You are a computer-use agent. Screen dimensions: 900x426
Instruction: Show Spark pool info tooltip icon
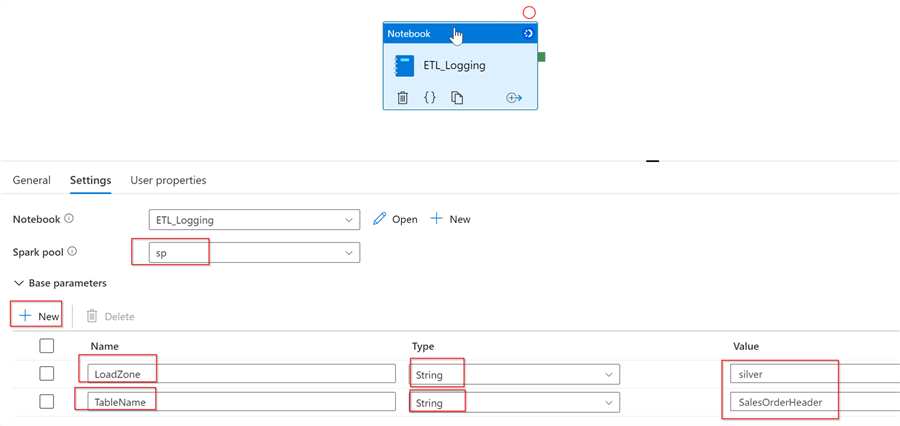[x=72, y=251]
